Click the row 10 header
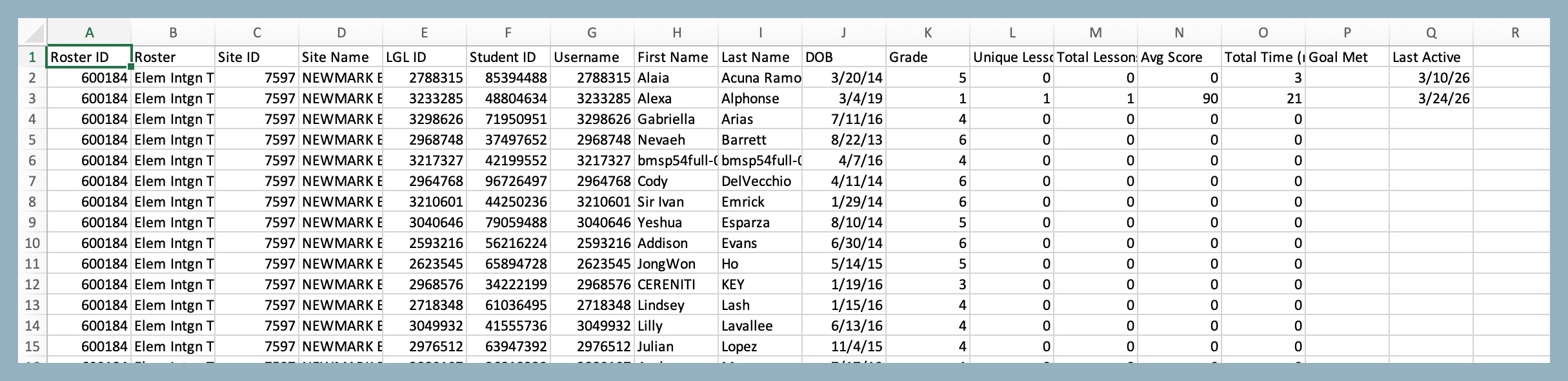The height and width of the screenshot is (381, 1568). (32, 243)
